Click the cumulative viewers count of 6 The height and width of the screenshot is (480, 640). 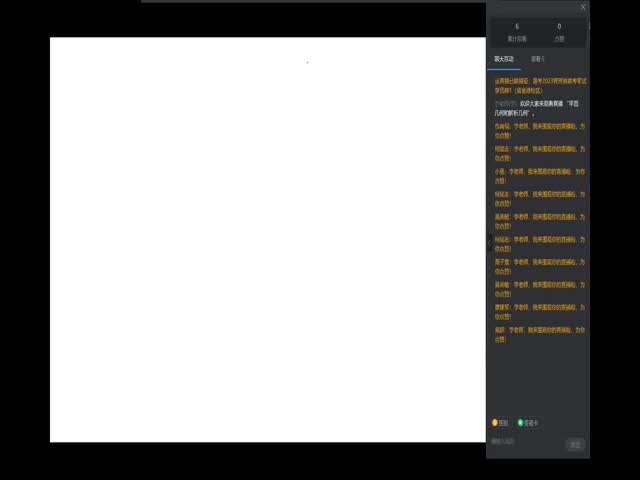pos(517,27)
